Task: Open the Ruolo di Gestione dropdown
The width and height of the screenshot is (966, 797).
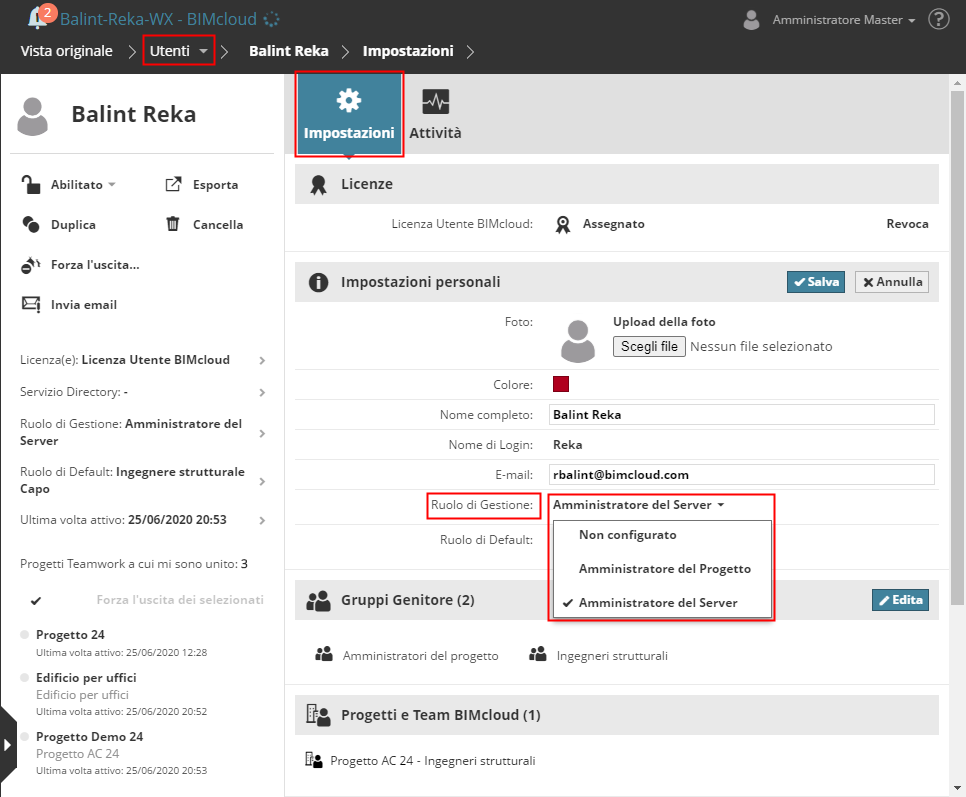Action: (638, 505)
